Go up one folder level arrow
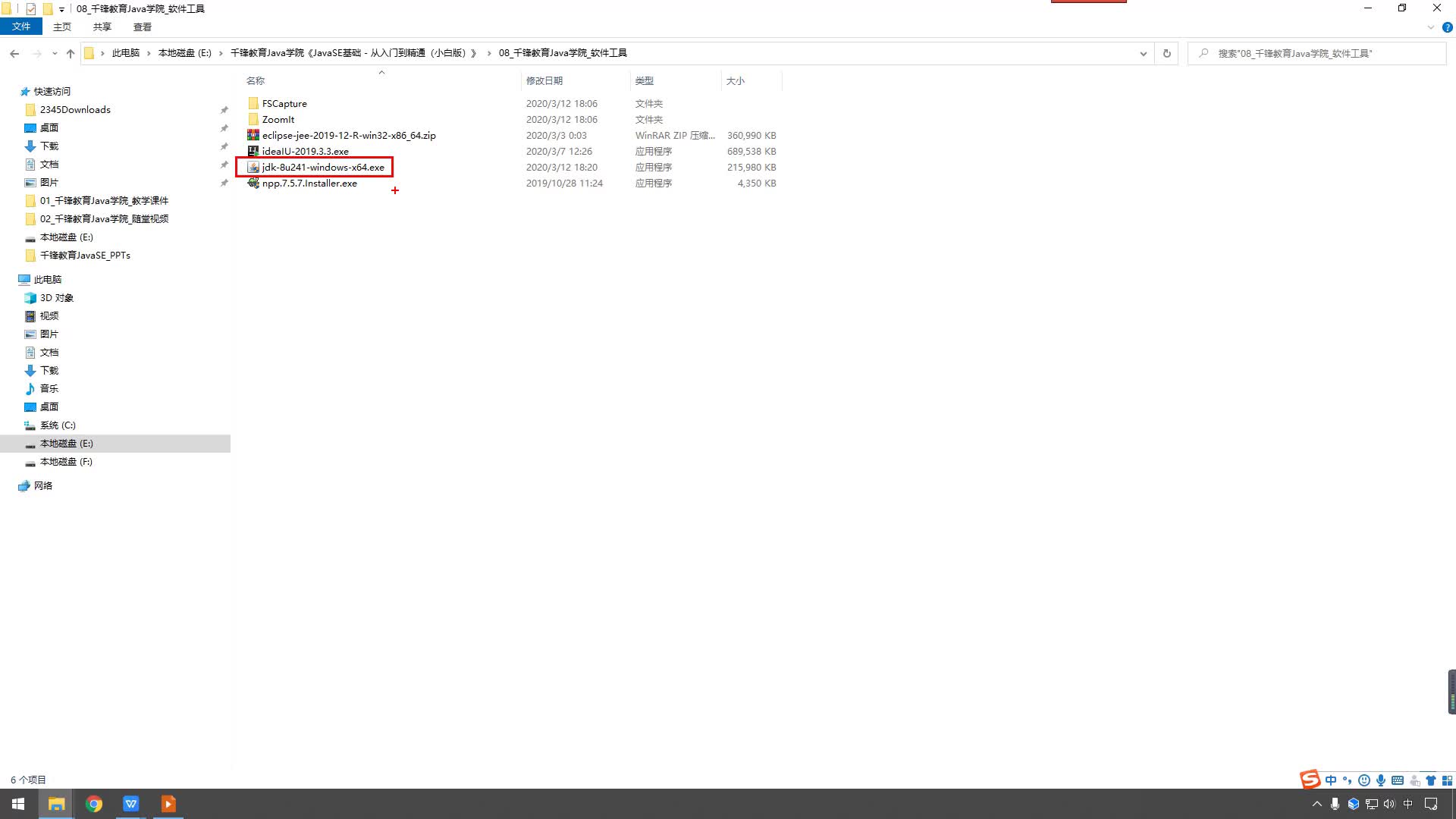 71,53
